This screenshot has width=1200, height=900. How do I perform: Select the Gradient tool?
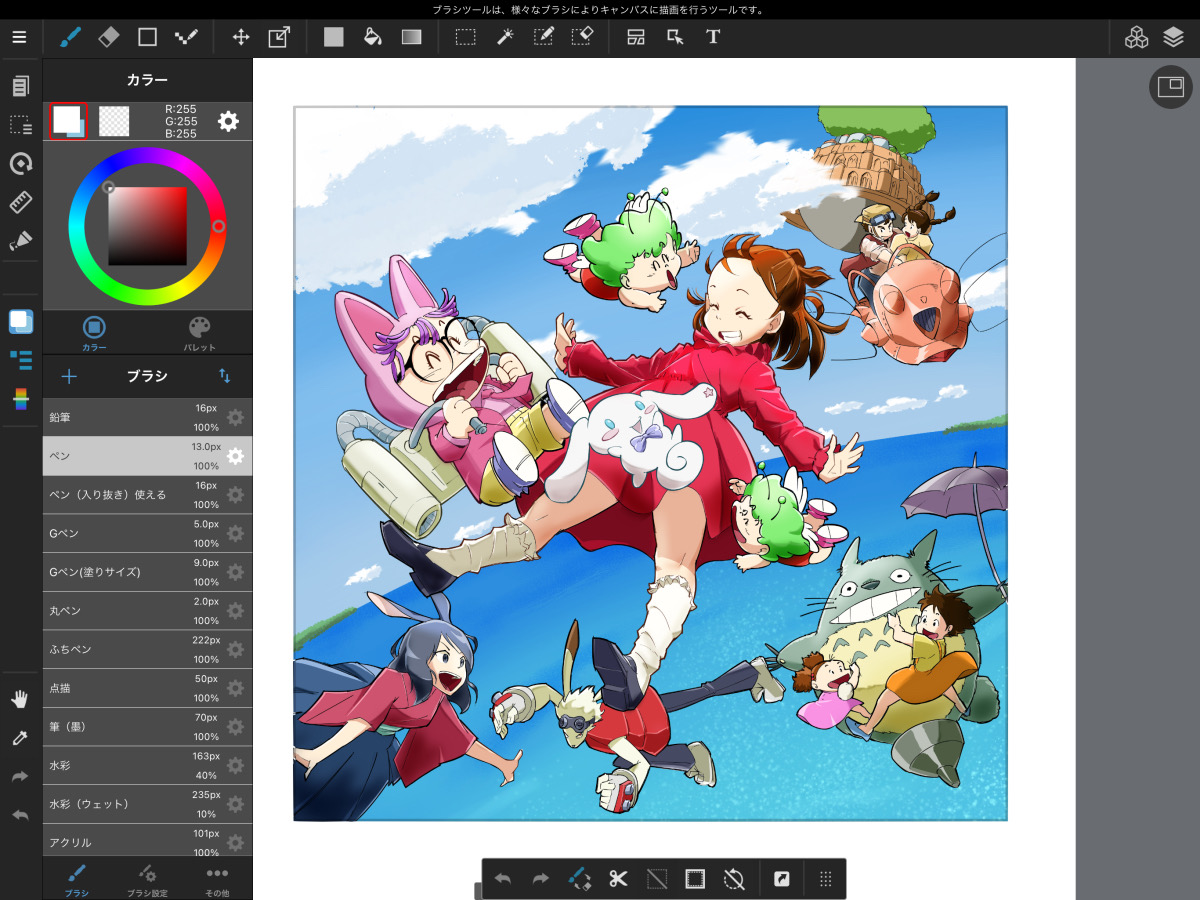[x=411, y=37]
